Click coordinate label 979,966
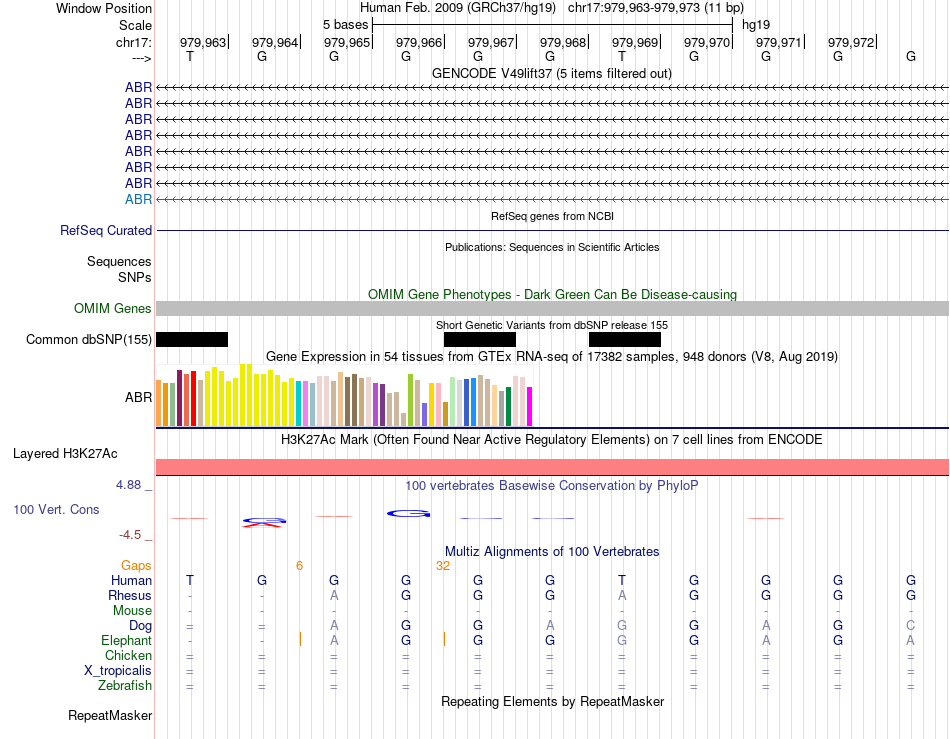This screenshot has width=950, height=739. pyautogui.click(x=419, y=42)
